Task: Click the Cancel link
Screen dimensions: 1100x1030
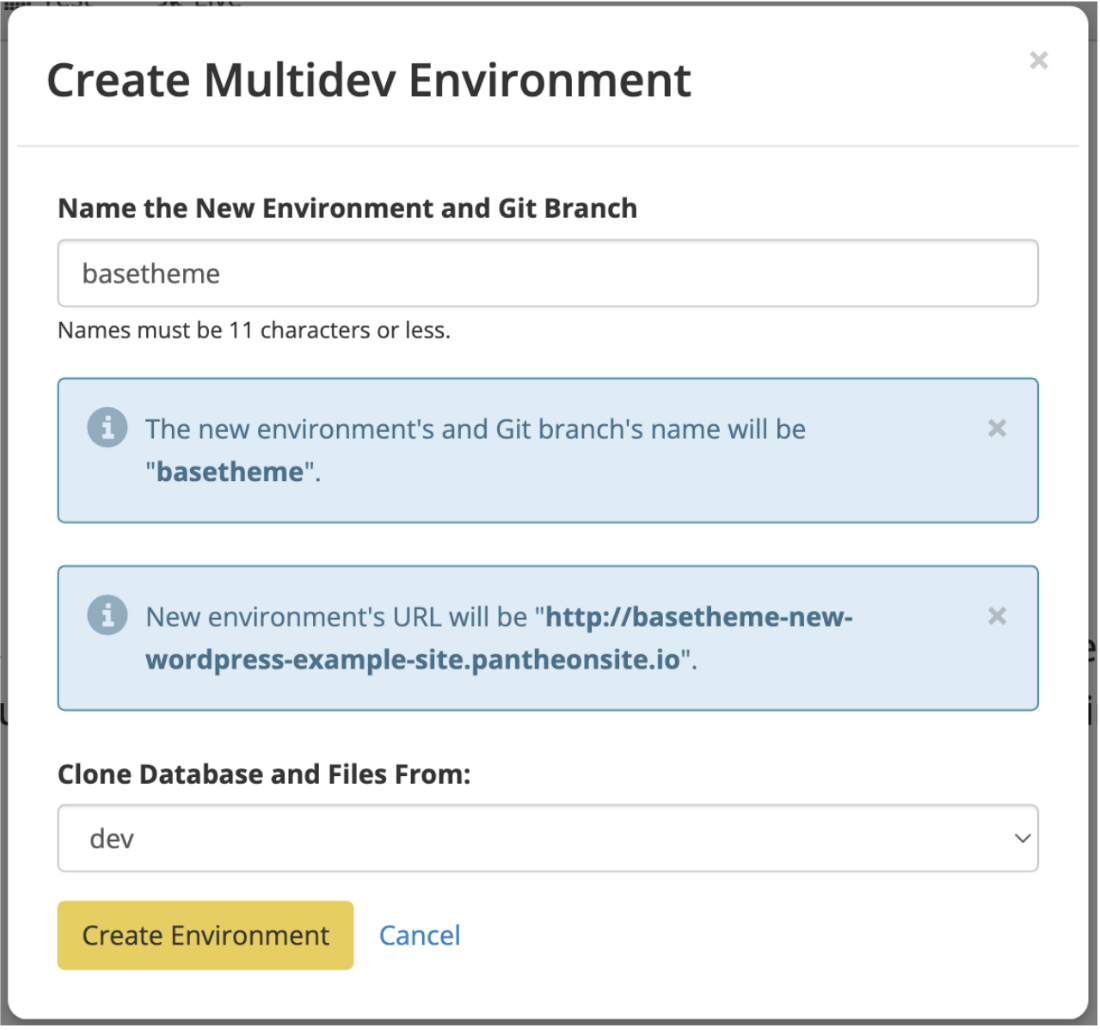Action: click(x=419, y=936)
